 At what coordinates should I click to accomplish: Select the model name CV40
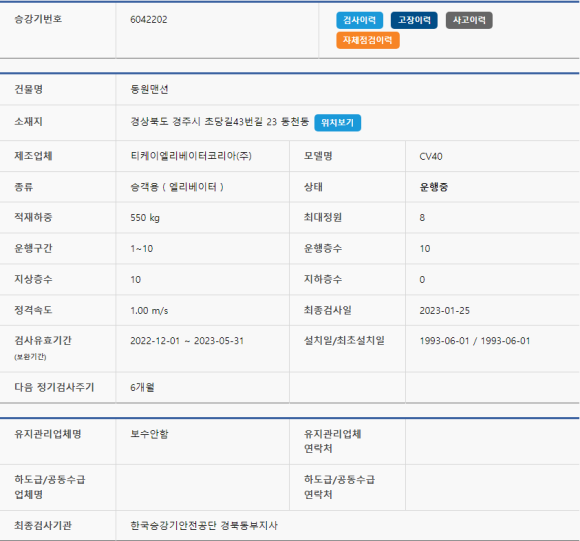431,156
